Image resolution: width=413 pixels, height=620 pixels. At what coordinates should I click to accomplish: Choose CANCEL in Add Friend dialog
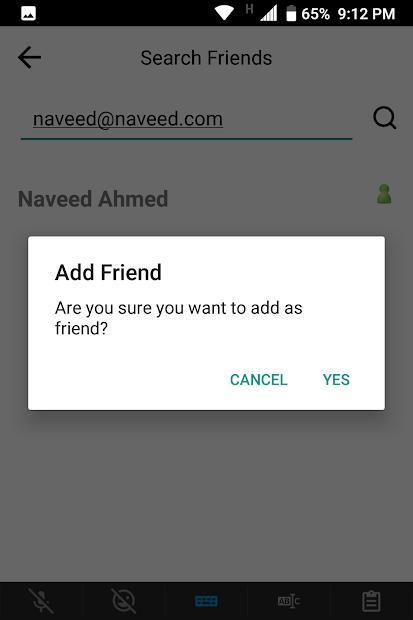pyautogui.click(x=259, y=380)
